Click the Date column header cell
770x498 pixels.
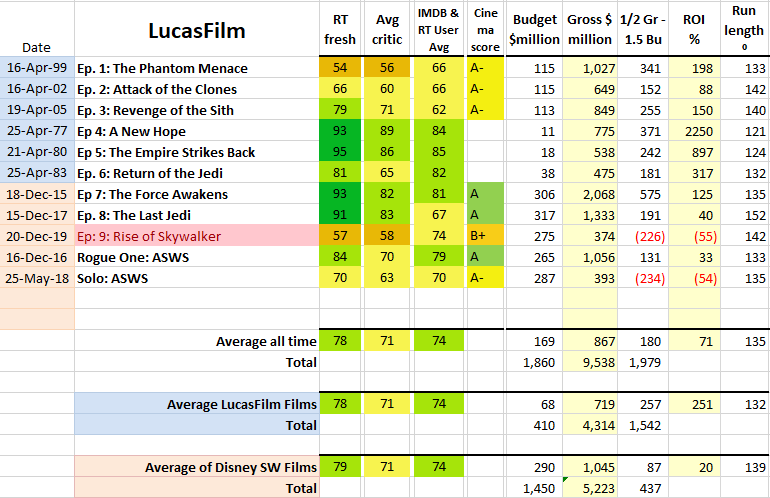click(37, 47)
